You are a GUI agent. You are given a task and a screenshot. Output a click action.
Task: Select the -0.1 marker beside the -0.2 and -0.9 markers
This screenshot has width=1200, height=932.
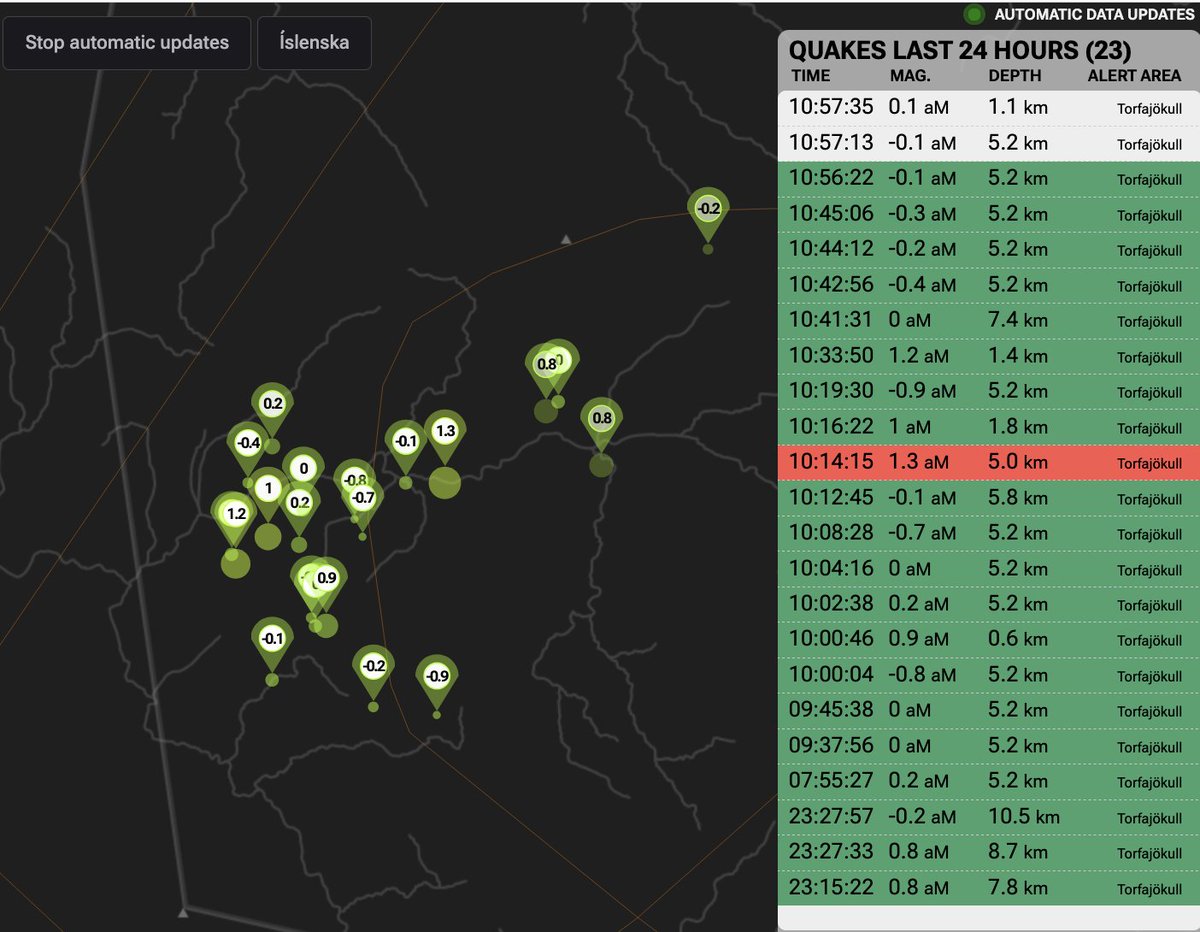pyautogui.click(x=272, y=645)
